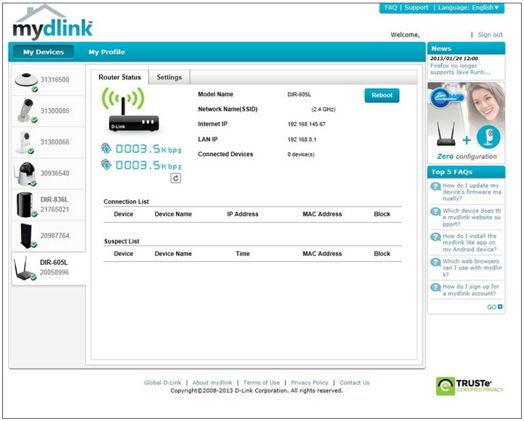Click FAQ icon beside firmware update question
Screen dimensions: 524x421
click(435, 187)
